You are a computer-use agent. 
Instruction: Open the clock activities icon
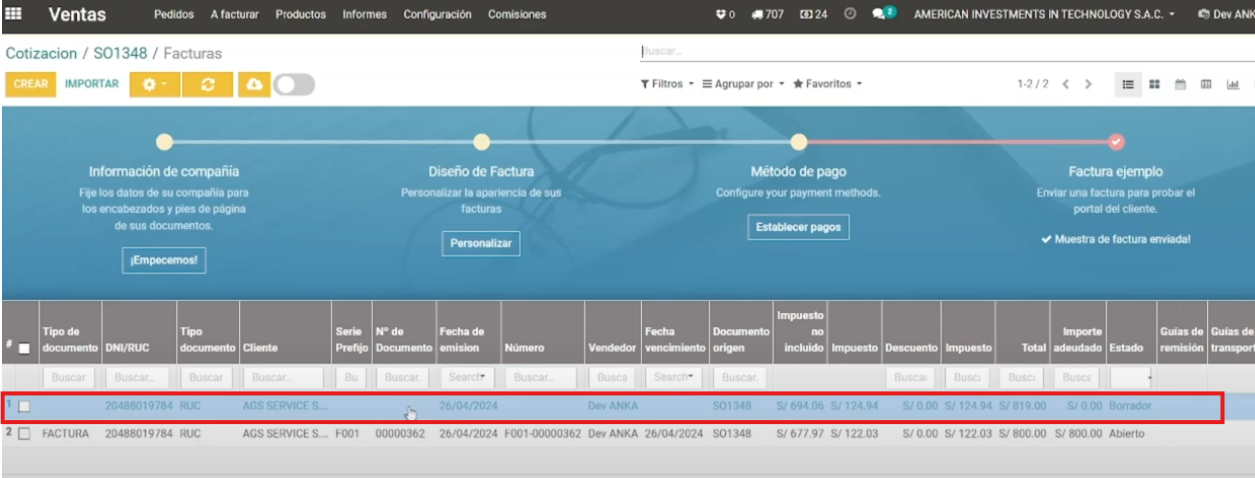coord(849,15)
